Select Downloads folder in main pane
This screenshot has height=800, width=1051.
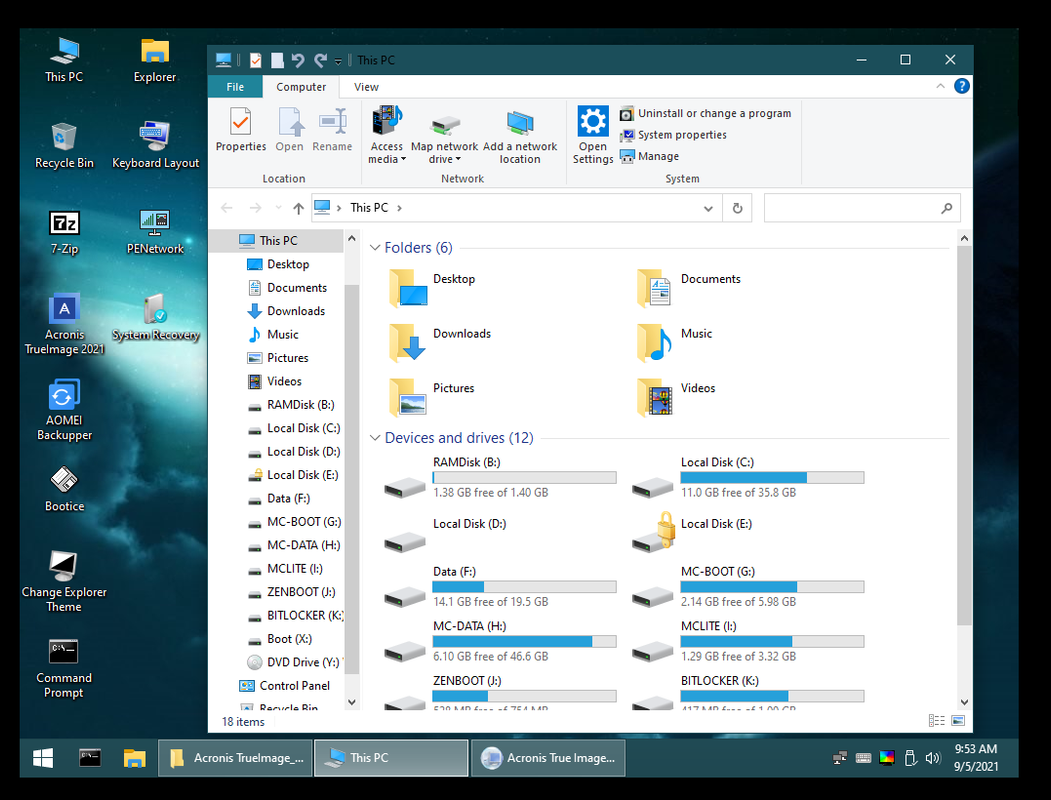coord(440,342)
